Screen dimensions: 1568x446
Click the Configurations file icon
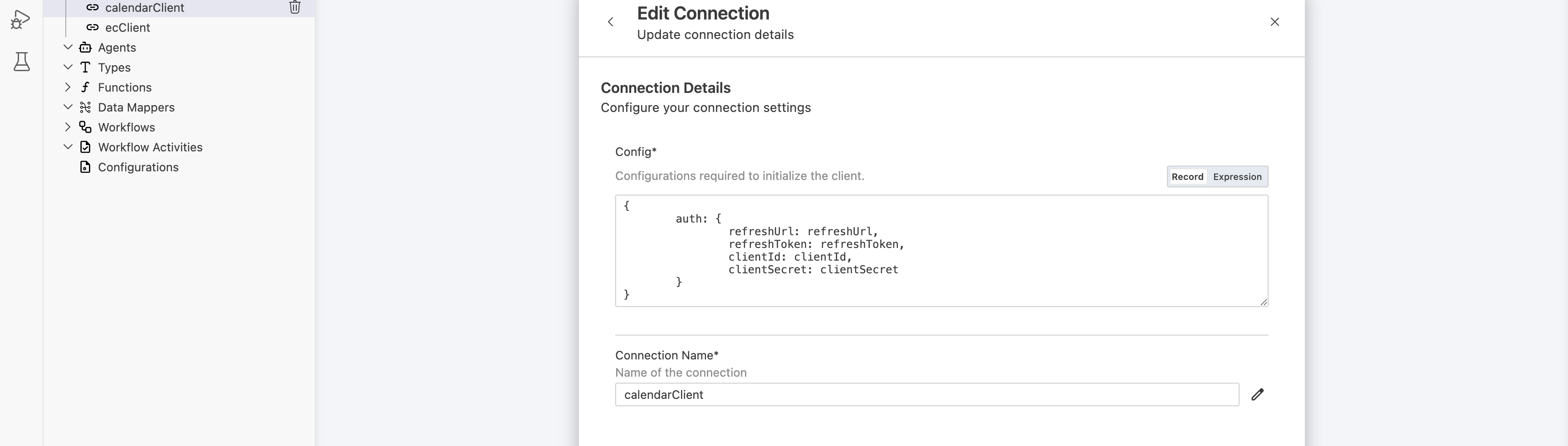click(x=86, y=167)
